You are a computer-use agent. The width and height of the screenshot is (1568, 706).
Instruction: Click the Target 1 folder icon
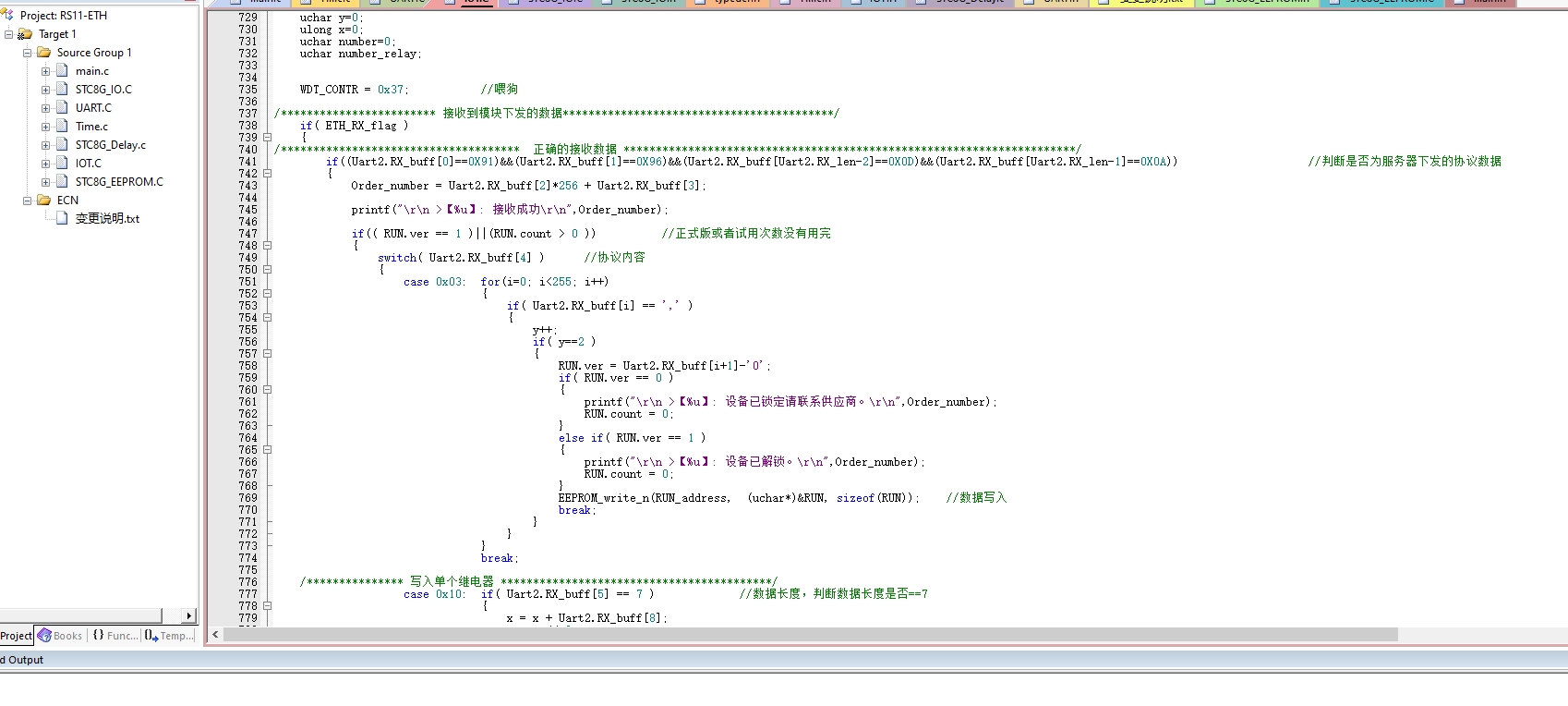tap(25, 34)
